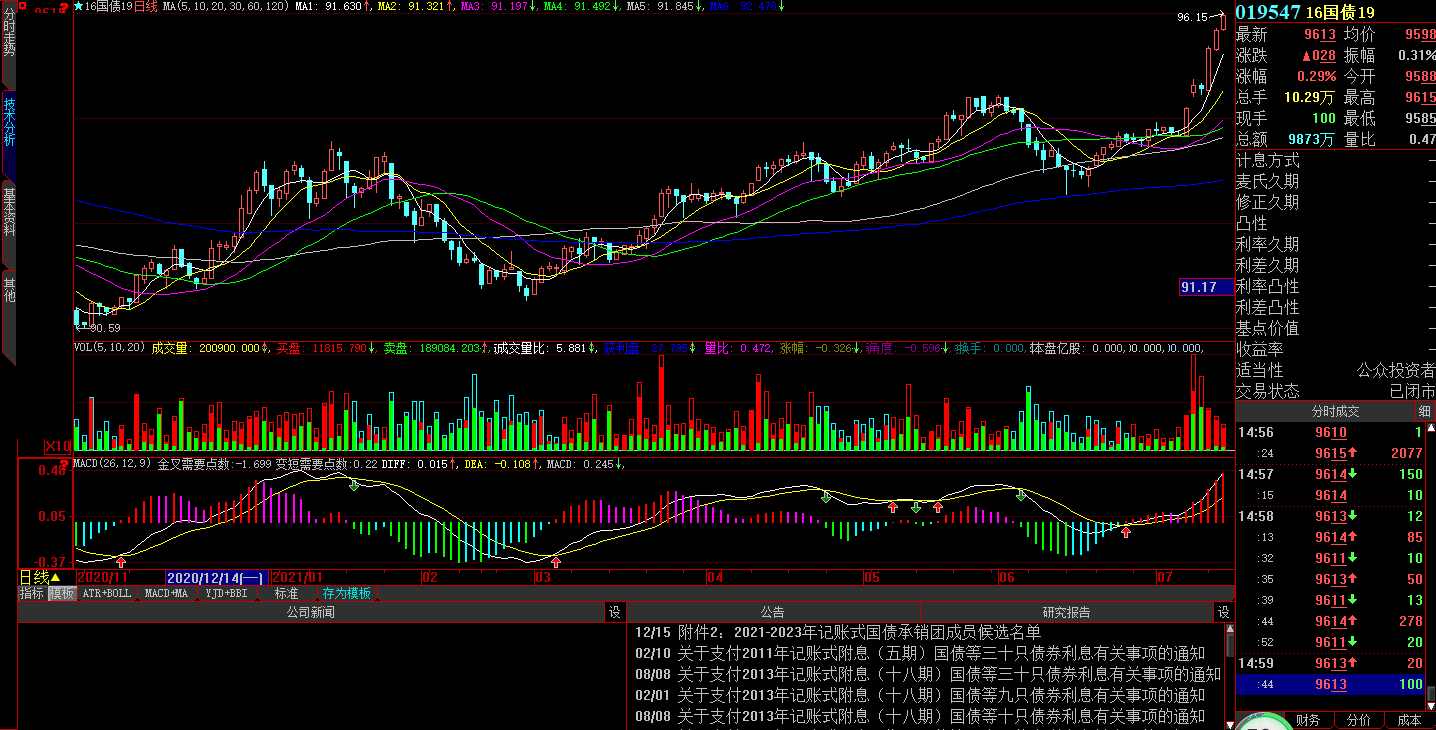Click the red buy arrow marker at 2020/11
Screen dimensions: 1436x730
click(121, 563)
